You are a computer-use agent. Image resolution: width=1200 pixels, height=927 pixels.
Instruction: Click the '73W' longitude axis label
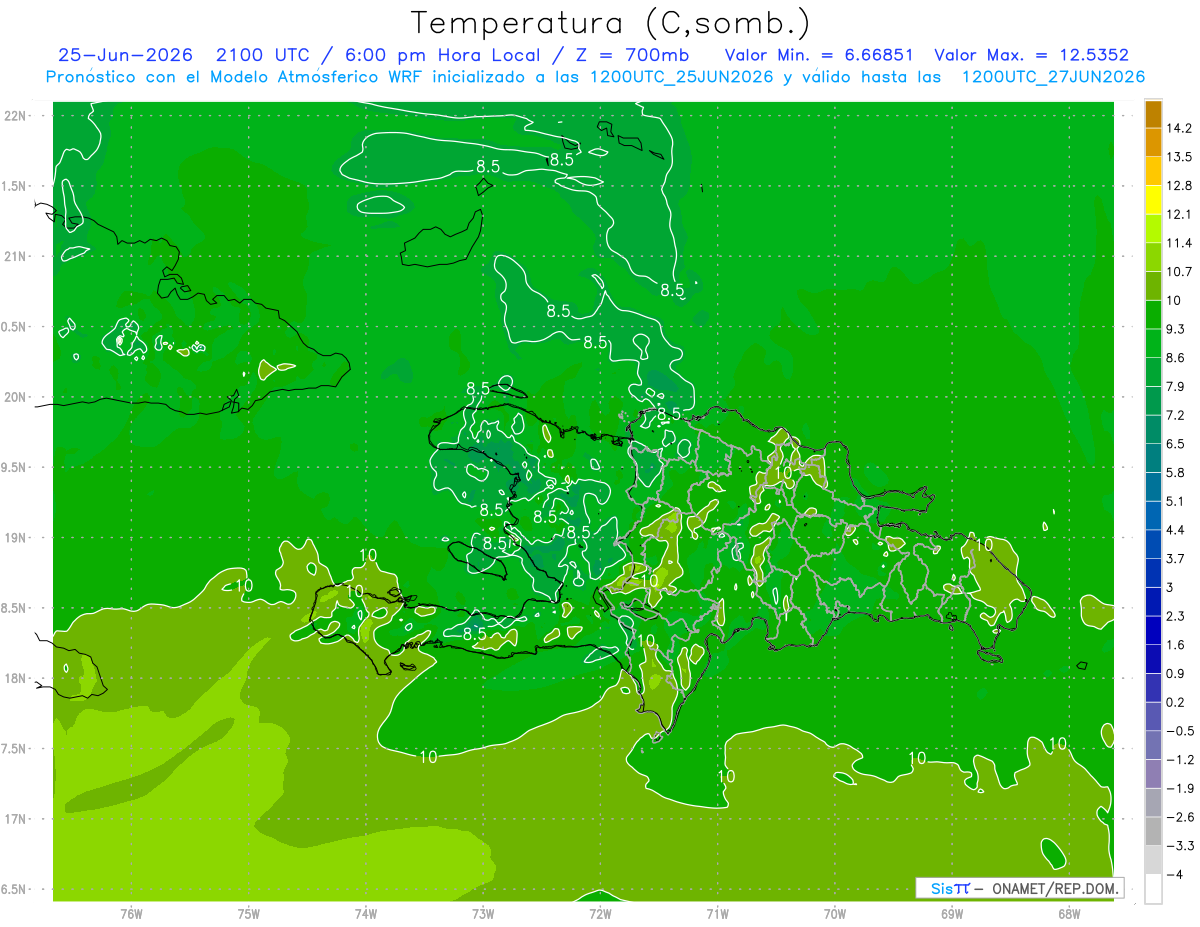[483, 913]
